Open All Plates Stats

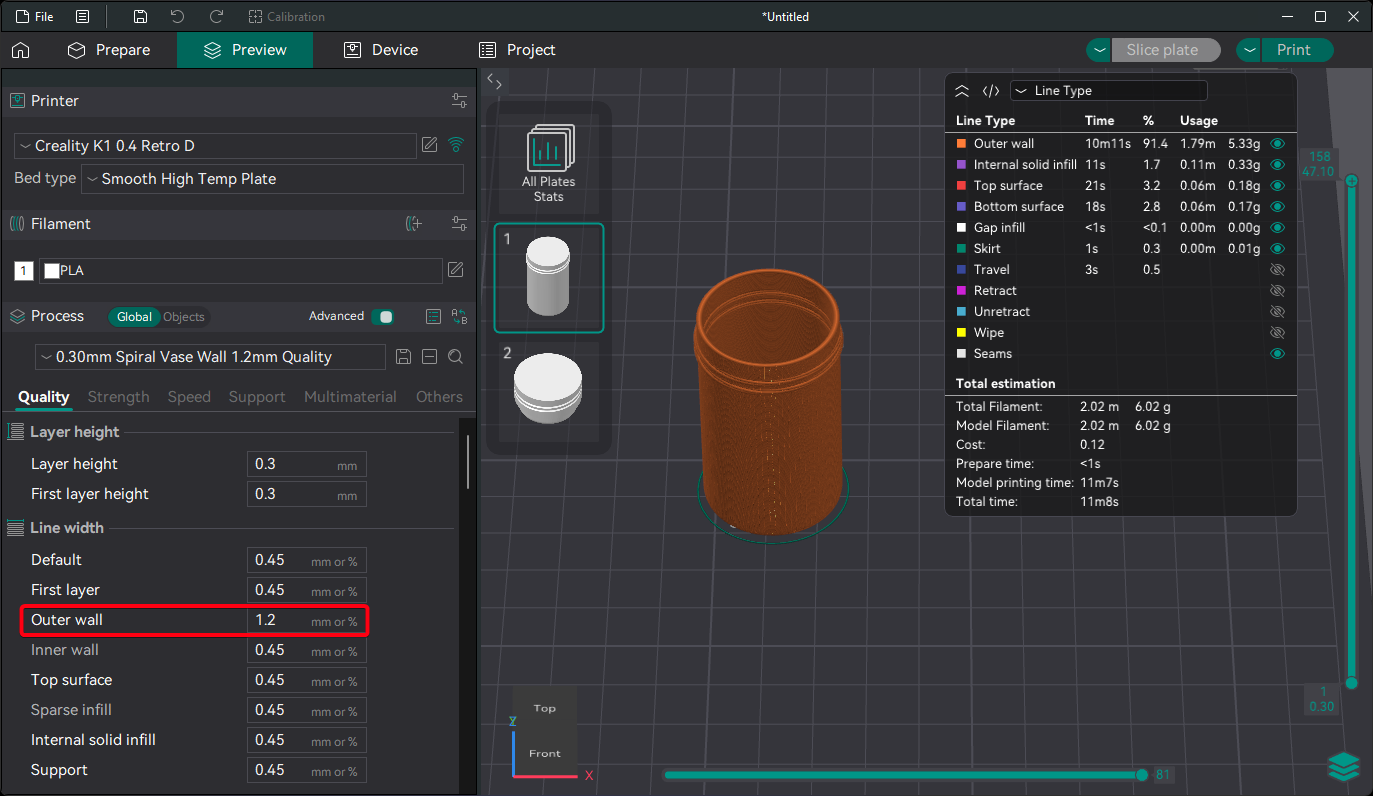(549, 161)
